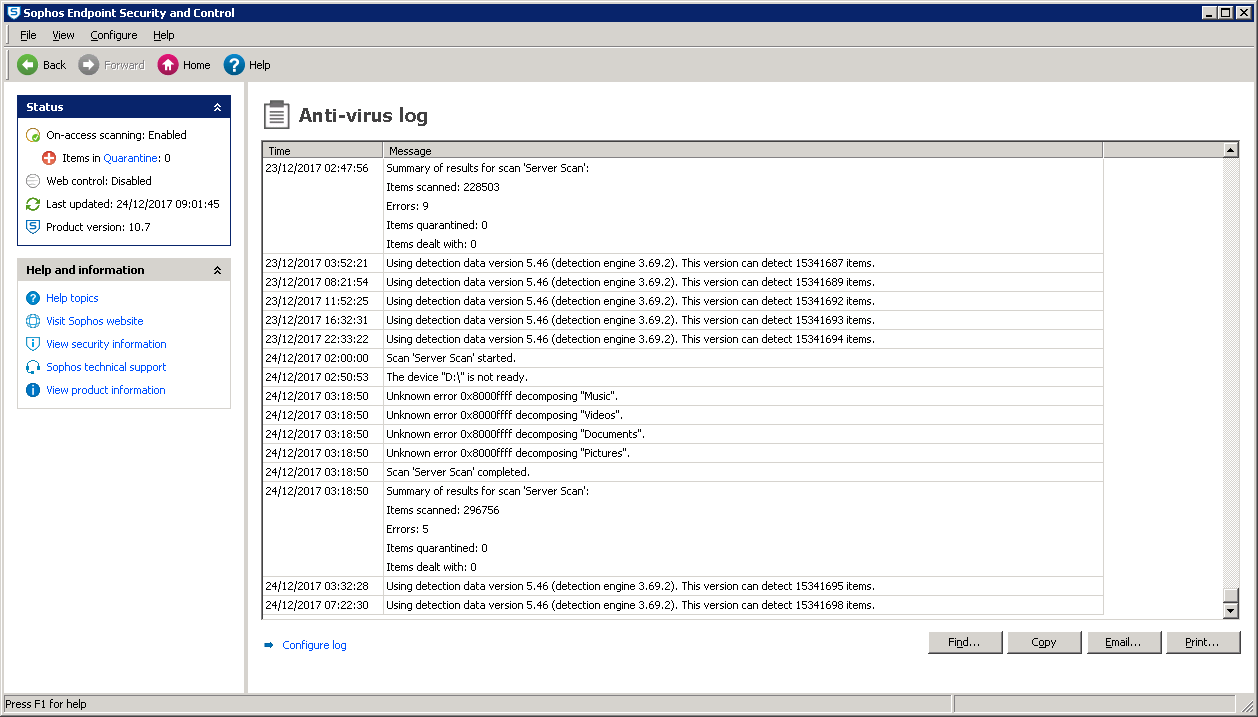
Task: Select the error row decomposing "Documents"
Action: point(683,434)
